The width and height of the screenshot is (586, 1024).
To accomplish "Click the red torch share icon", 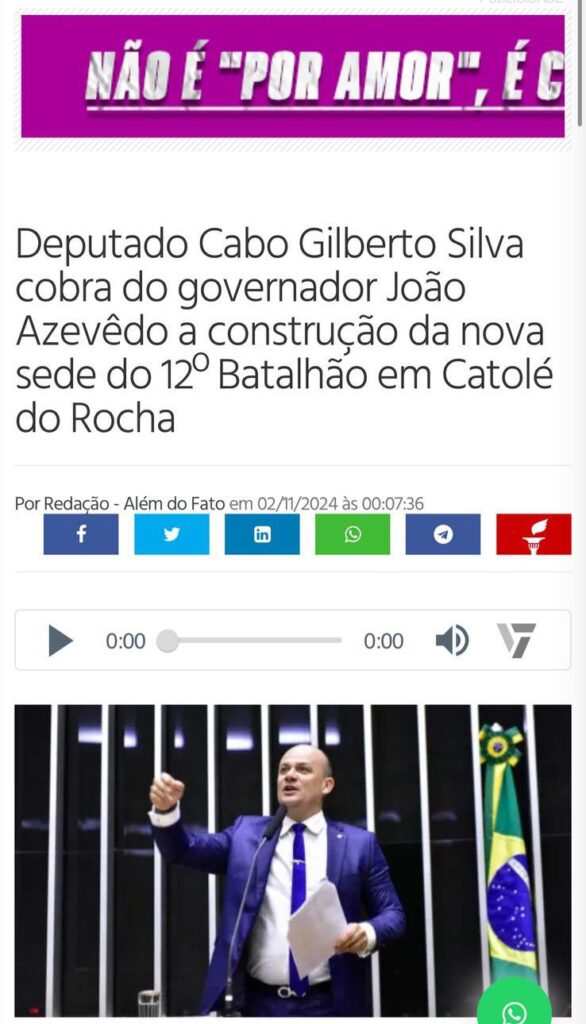I will point(534,534).
